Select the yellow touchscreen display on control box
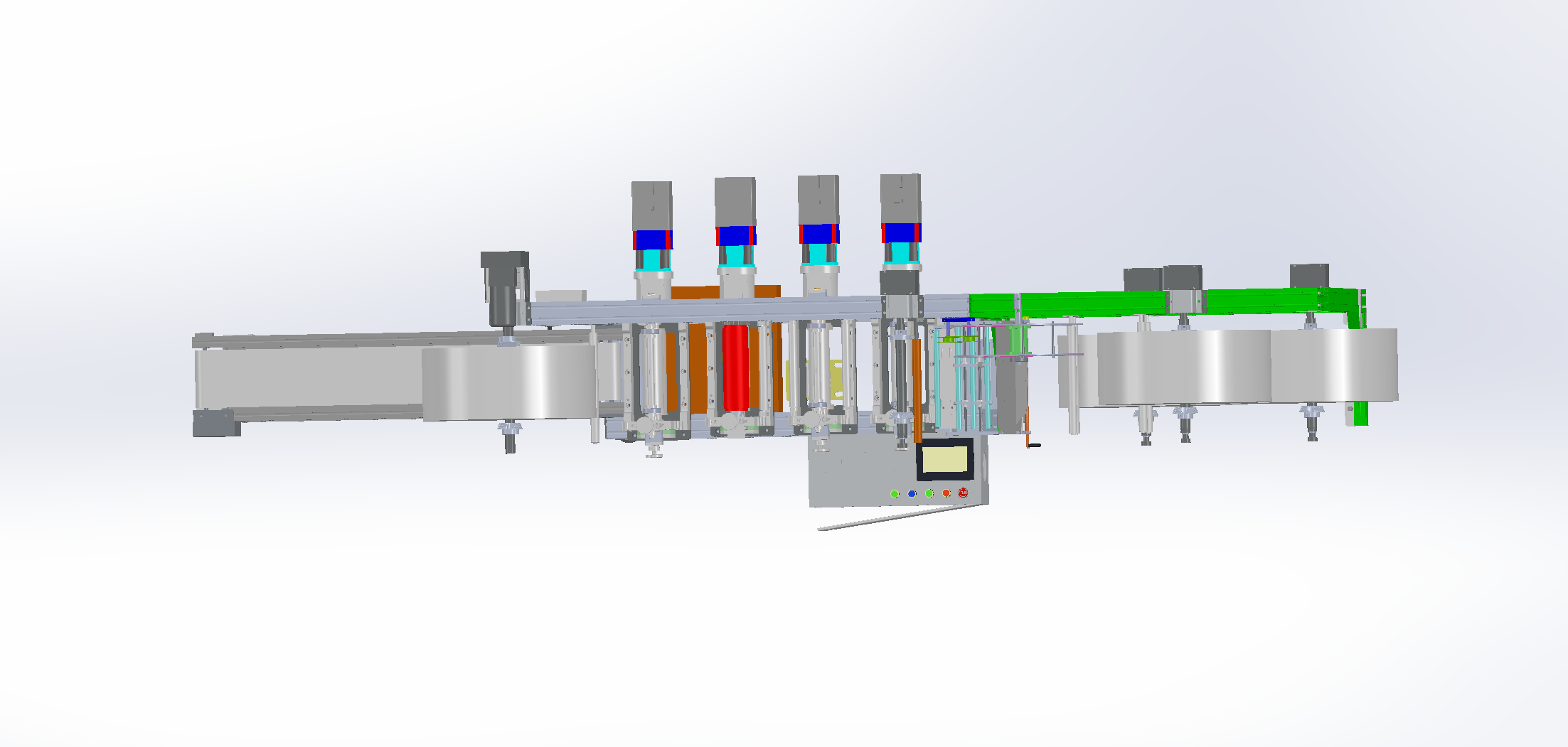1568x747 pixels. pos(945,458)
